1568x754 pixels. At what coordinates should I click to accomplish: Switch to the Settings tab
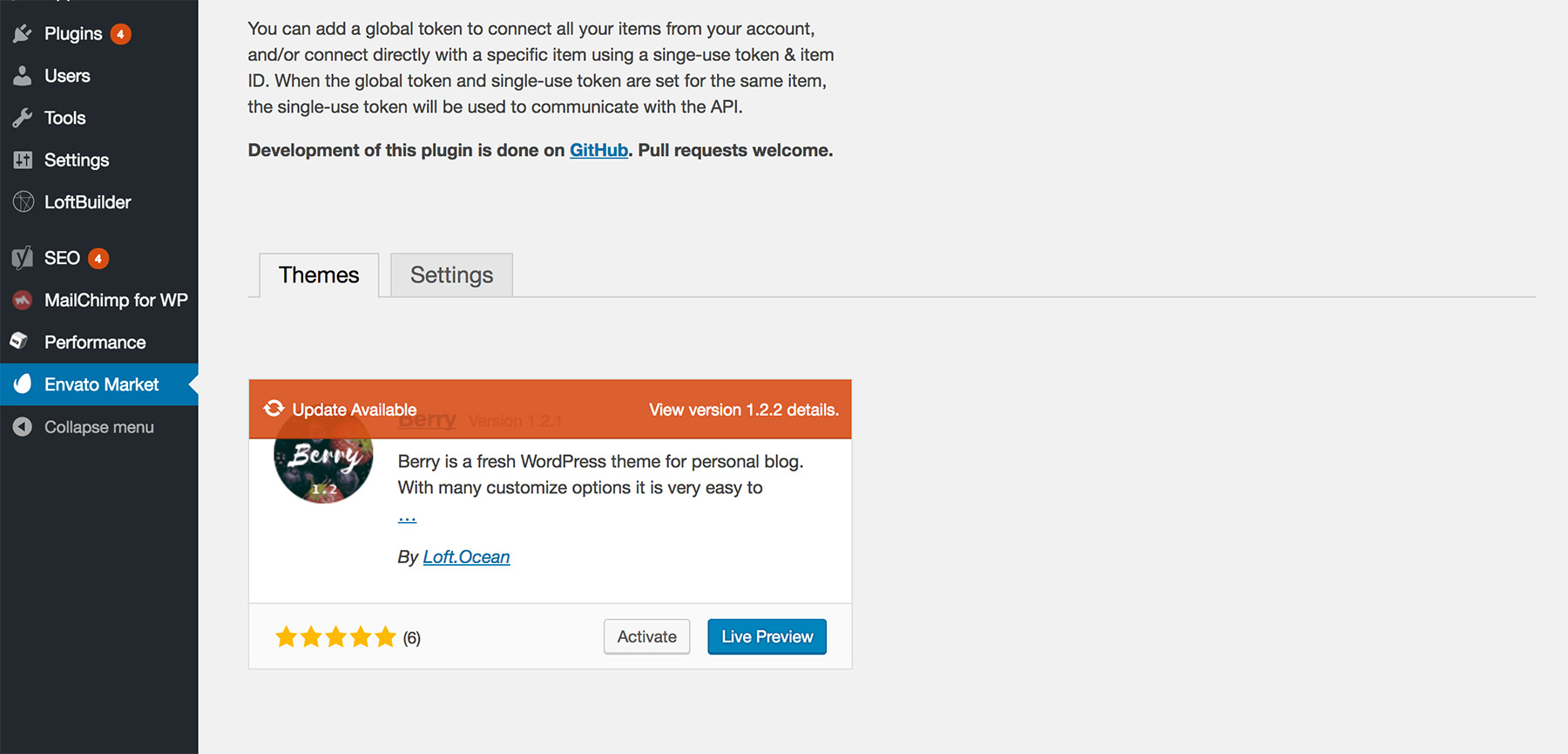[x=451, y=275]
